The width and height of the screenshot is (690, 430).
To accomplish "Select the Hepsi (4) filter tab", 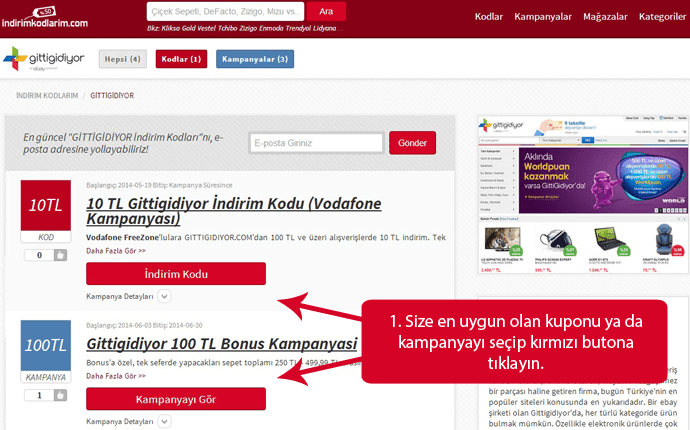I will click(122, 60).
